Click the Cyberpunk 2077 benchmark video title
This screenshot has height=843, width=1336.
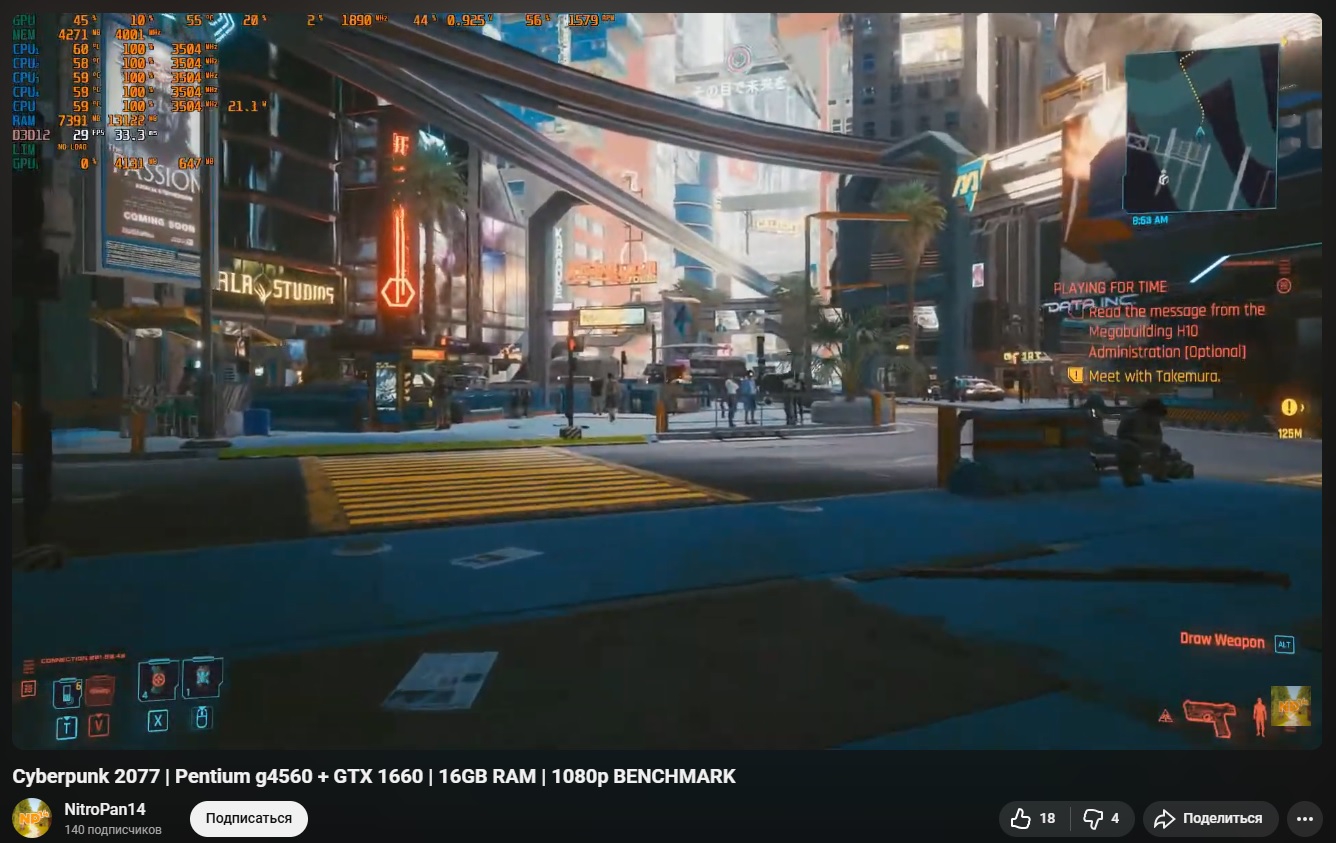click(374, 776)
